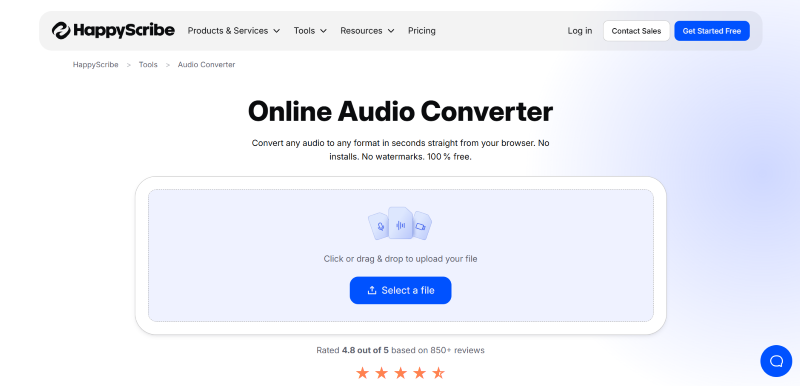Open the Products & Services menu
The image size is (800, 386).
click(x=234, y=31)
